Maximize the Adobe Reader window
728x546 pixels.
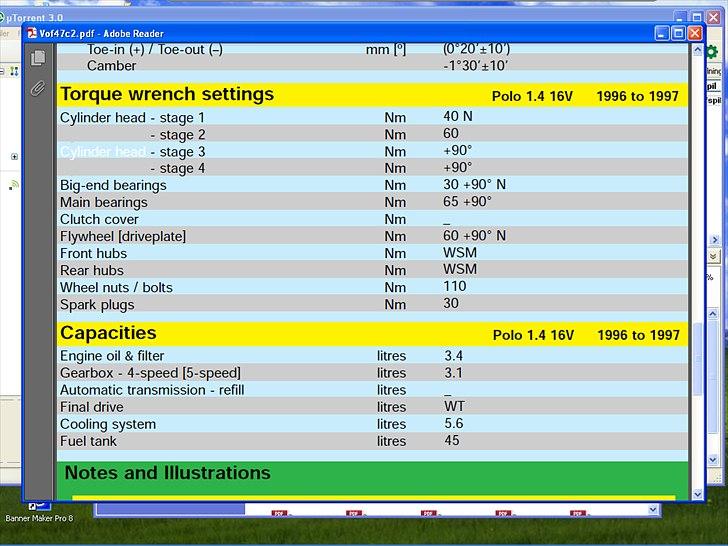coord(678,33)
